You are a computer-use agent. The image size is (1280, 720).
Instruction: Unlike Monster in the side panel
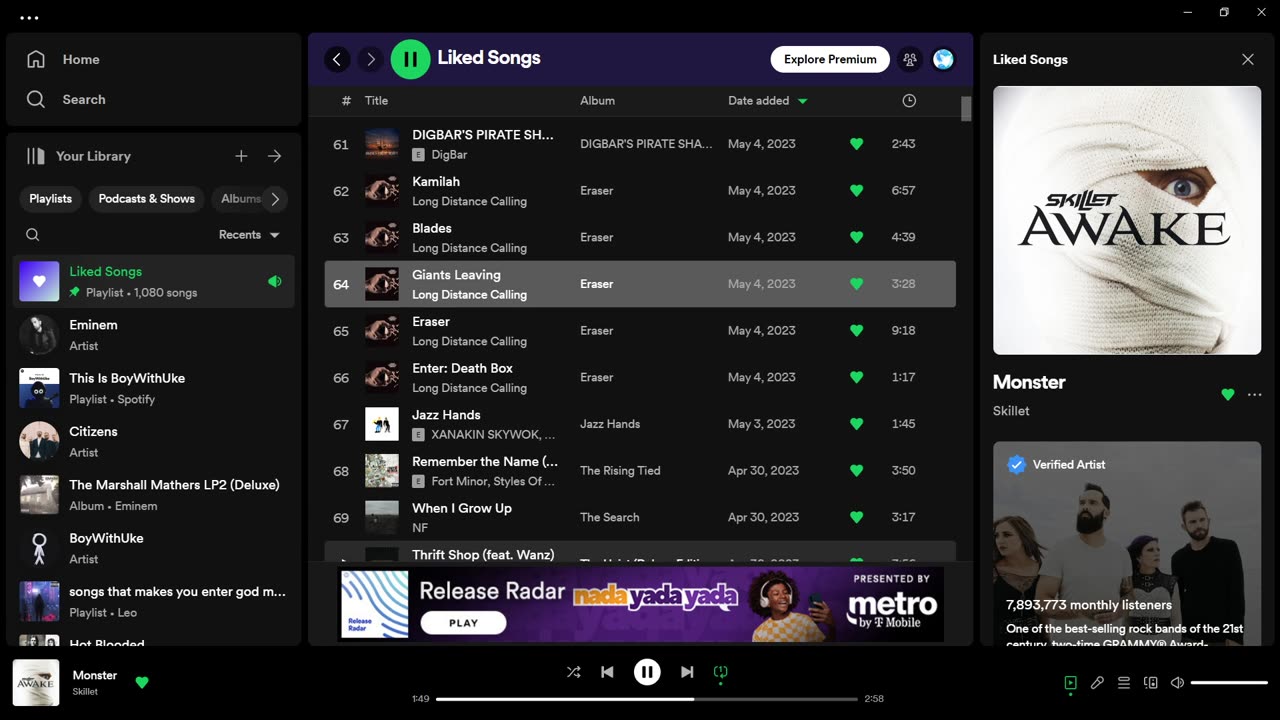pos(1228,395)
